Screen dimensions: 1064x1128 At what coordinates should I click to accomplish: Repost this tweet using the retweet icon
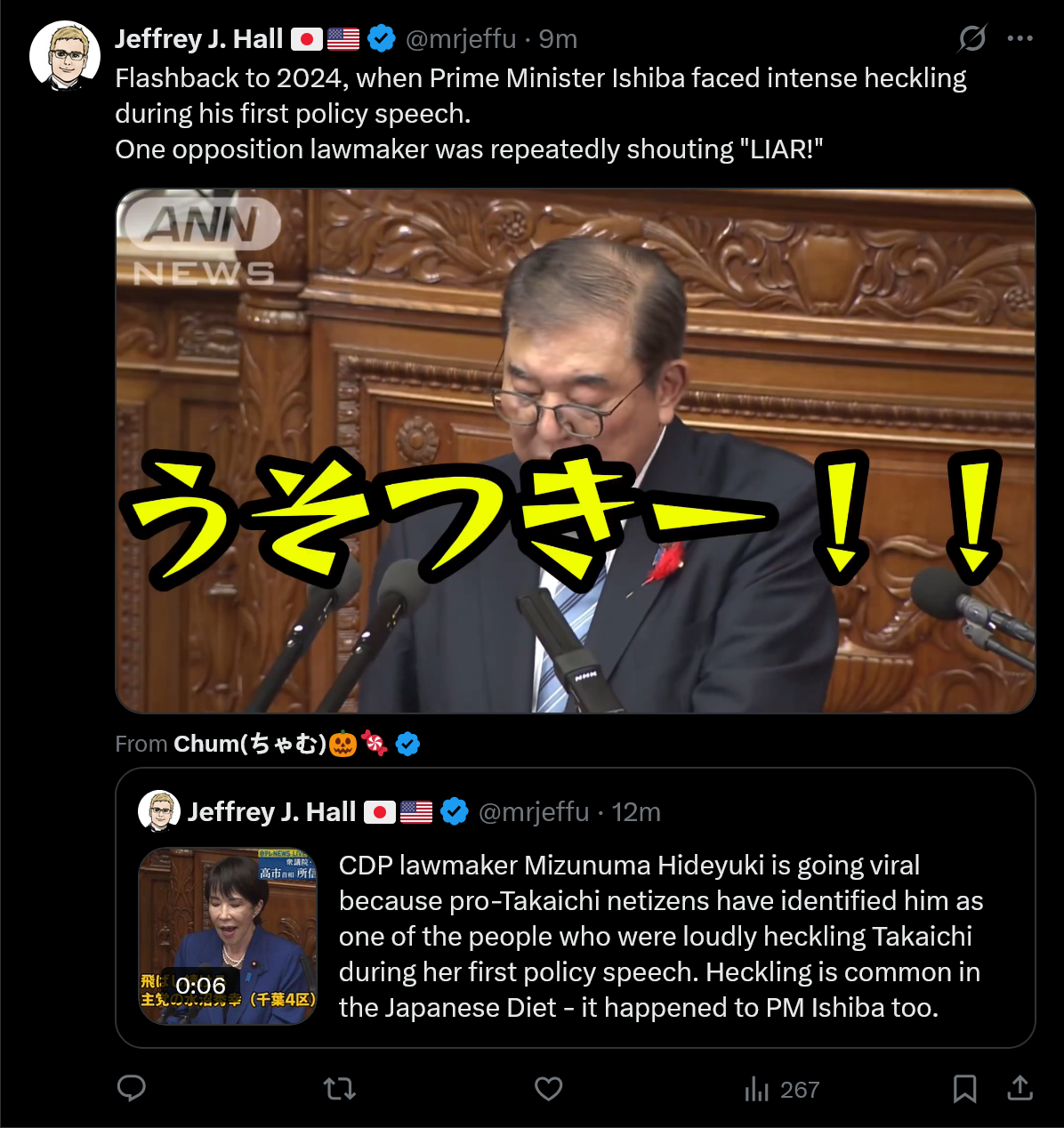tap(339, 1088)
